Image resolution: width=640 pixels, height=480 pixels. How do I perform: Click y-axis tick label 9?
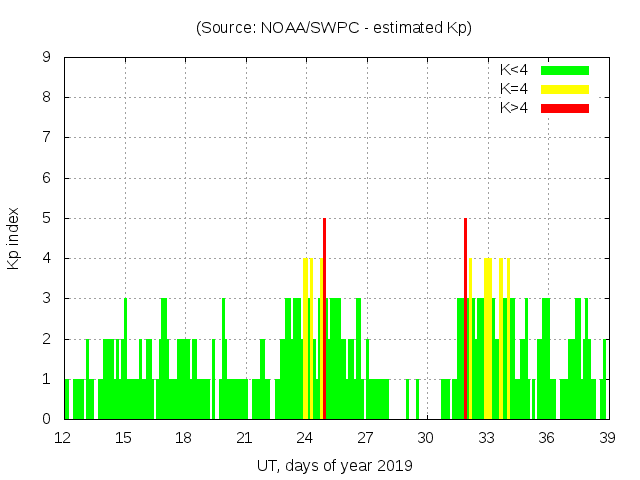(46, 58)
